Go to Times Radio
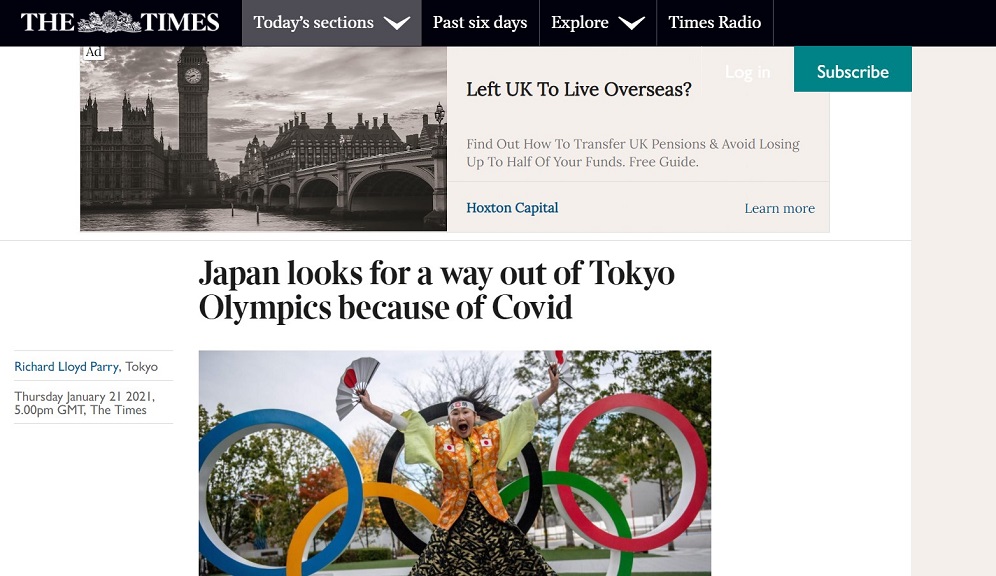The image size is (996, 576). [x=715, y=23]
